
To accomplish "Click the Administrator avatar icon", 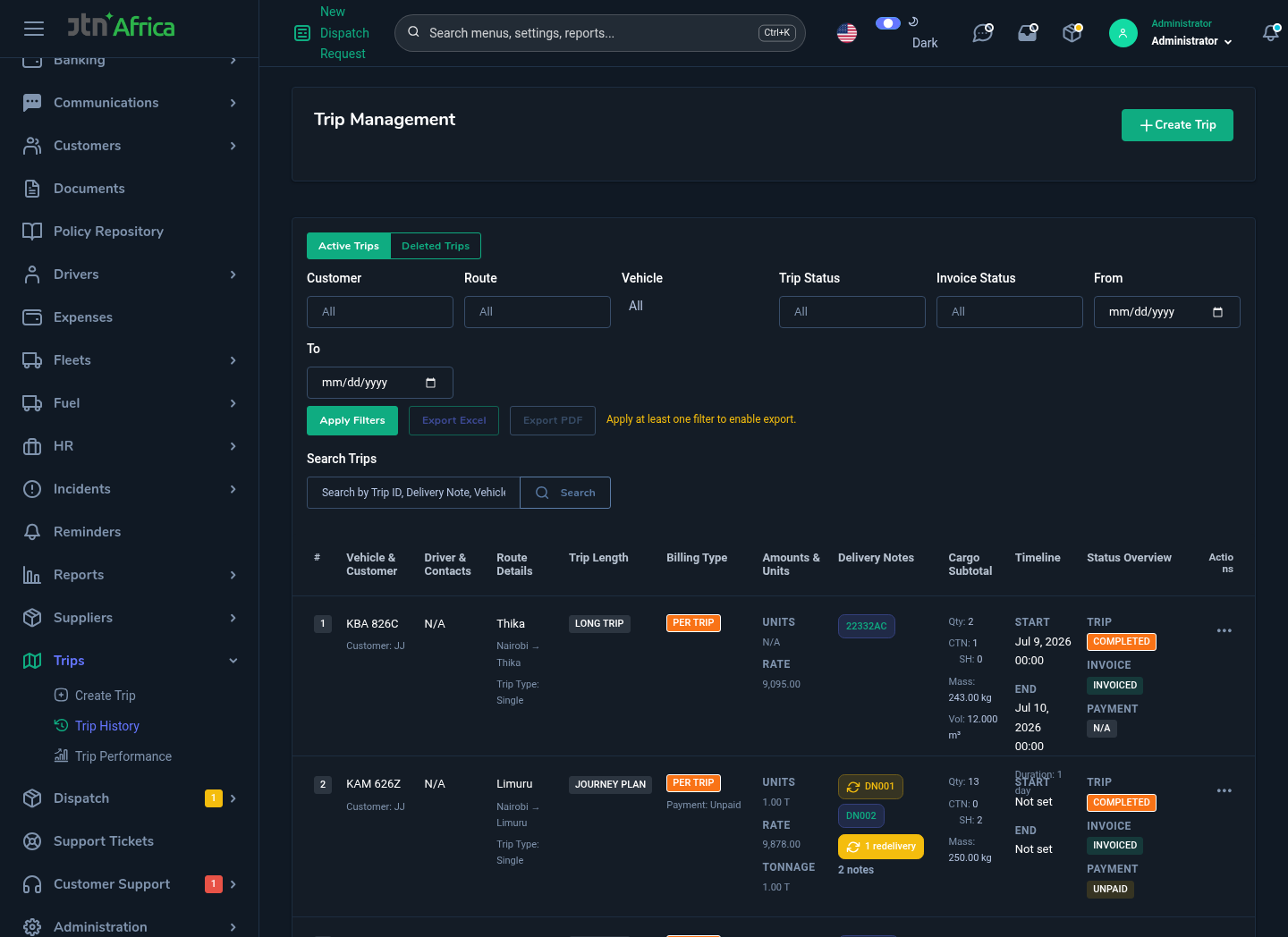I will (x=1123, y=33).
